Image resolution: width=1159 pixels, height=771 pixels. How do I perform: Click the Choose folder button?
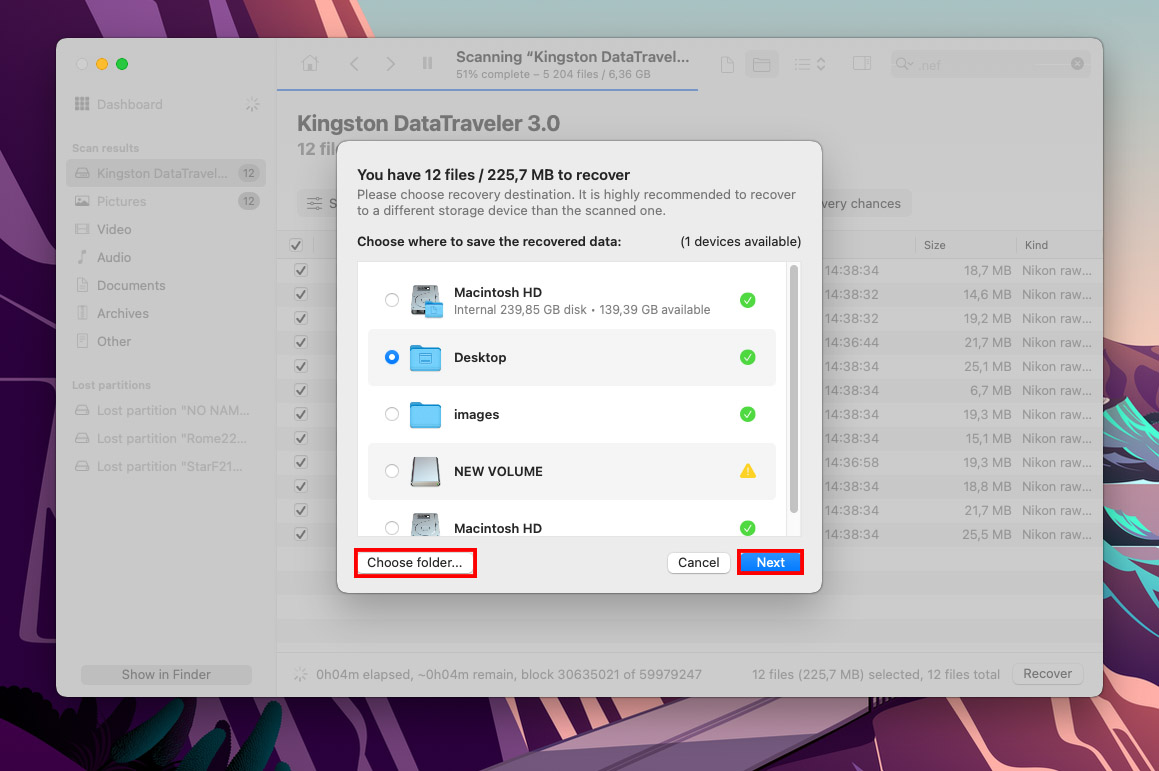tap(415, 562)
